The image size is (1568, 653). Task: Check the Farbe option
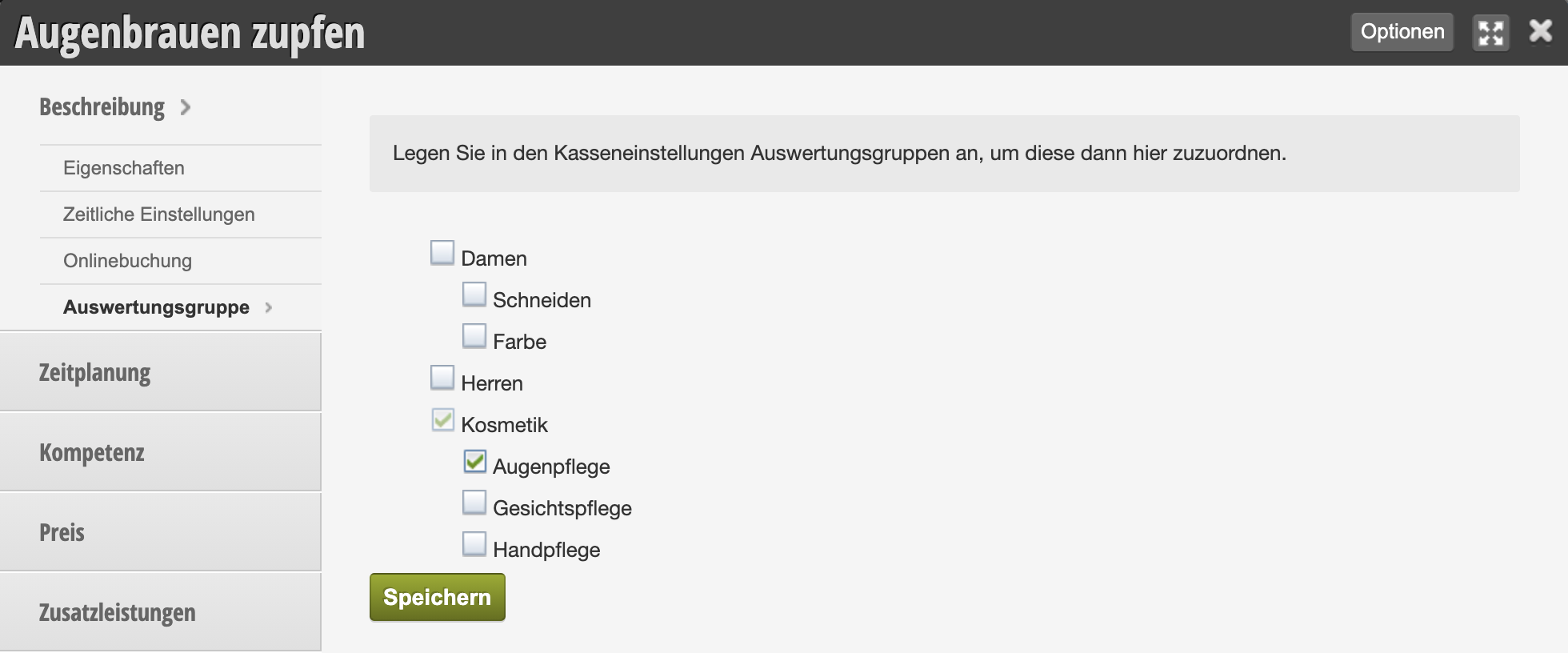[474, 336]
